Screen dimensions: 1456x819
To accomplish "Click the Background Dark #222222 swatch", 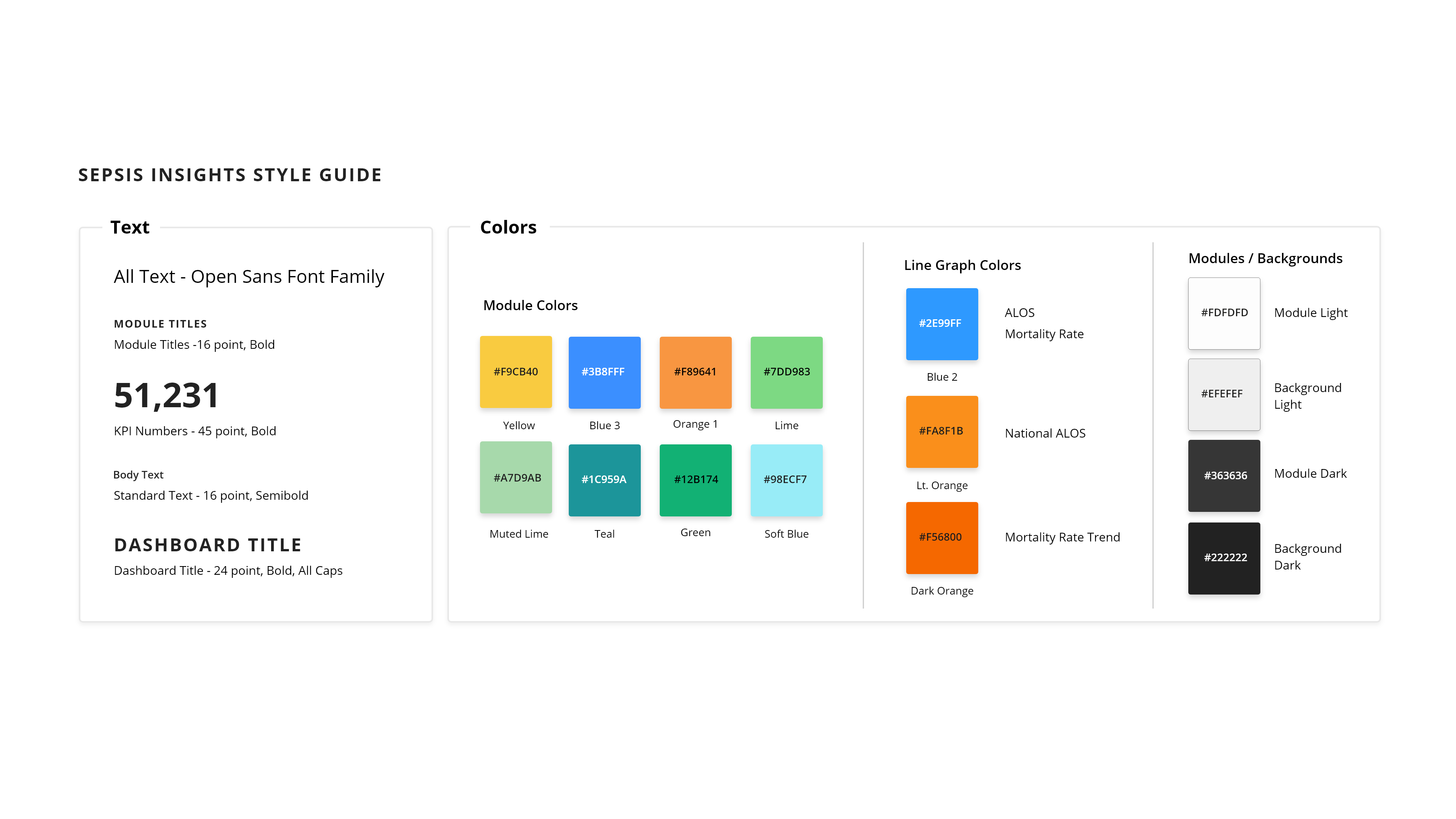I will 1224,558.
